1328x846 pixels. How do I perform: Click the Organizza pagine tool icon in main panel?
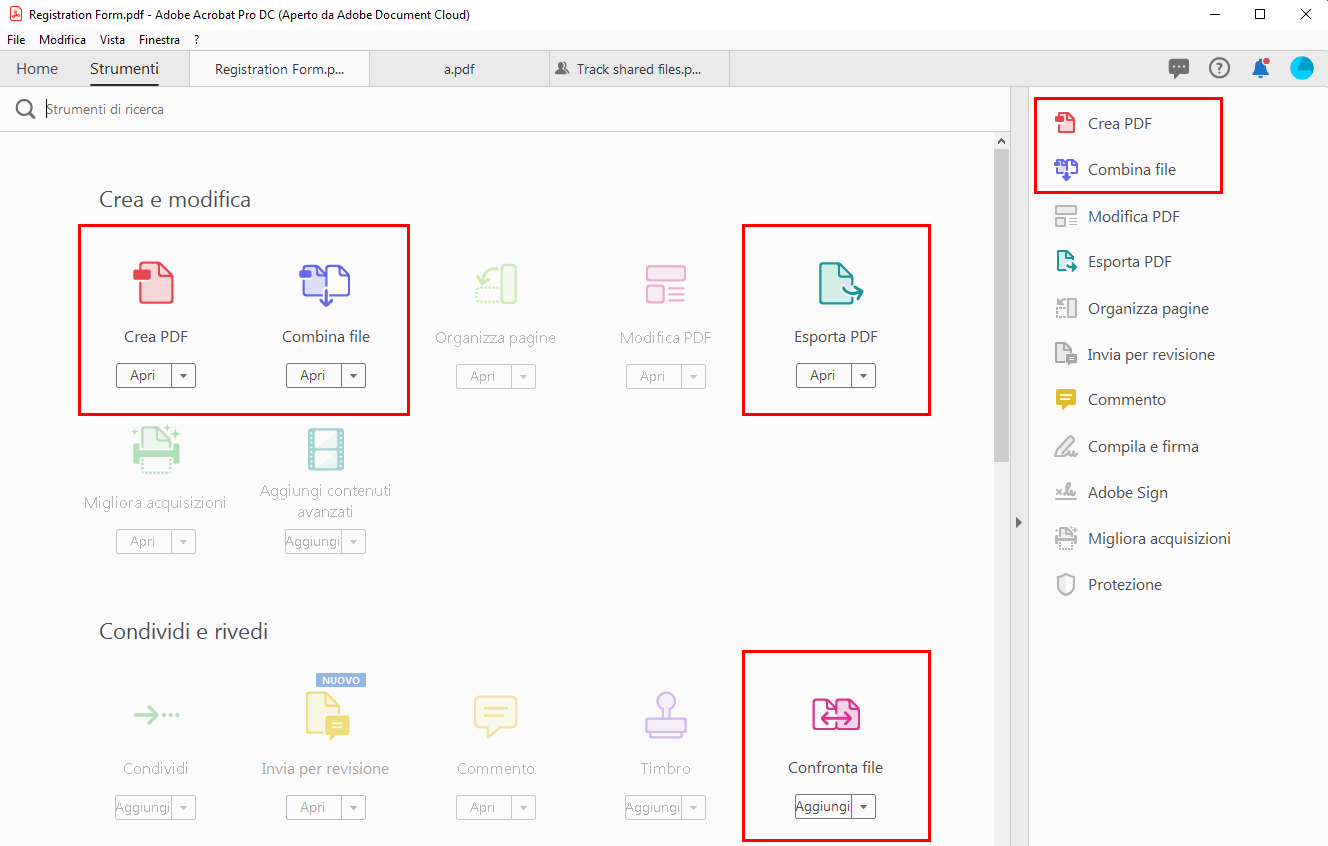495,283
